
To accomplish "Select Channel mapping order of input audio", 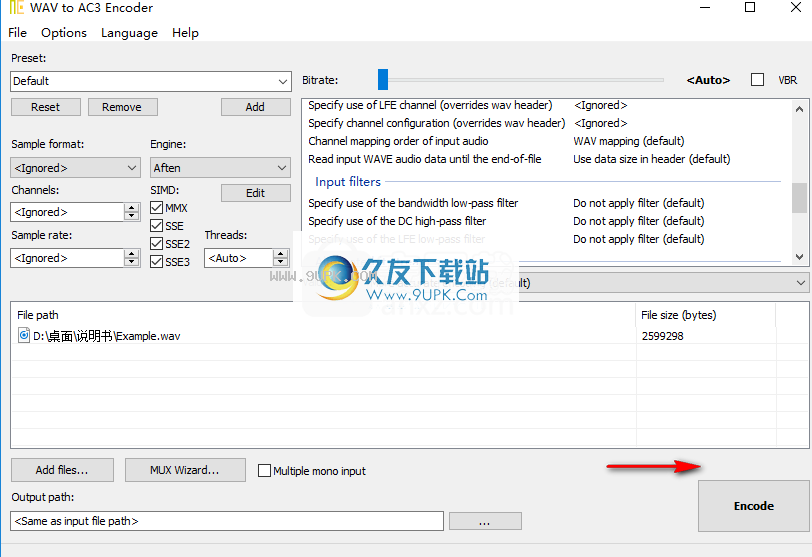I will tap(398, 141).
